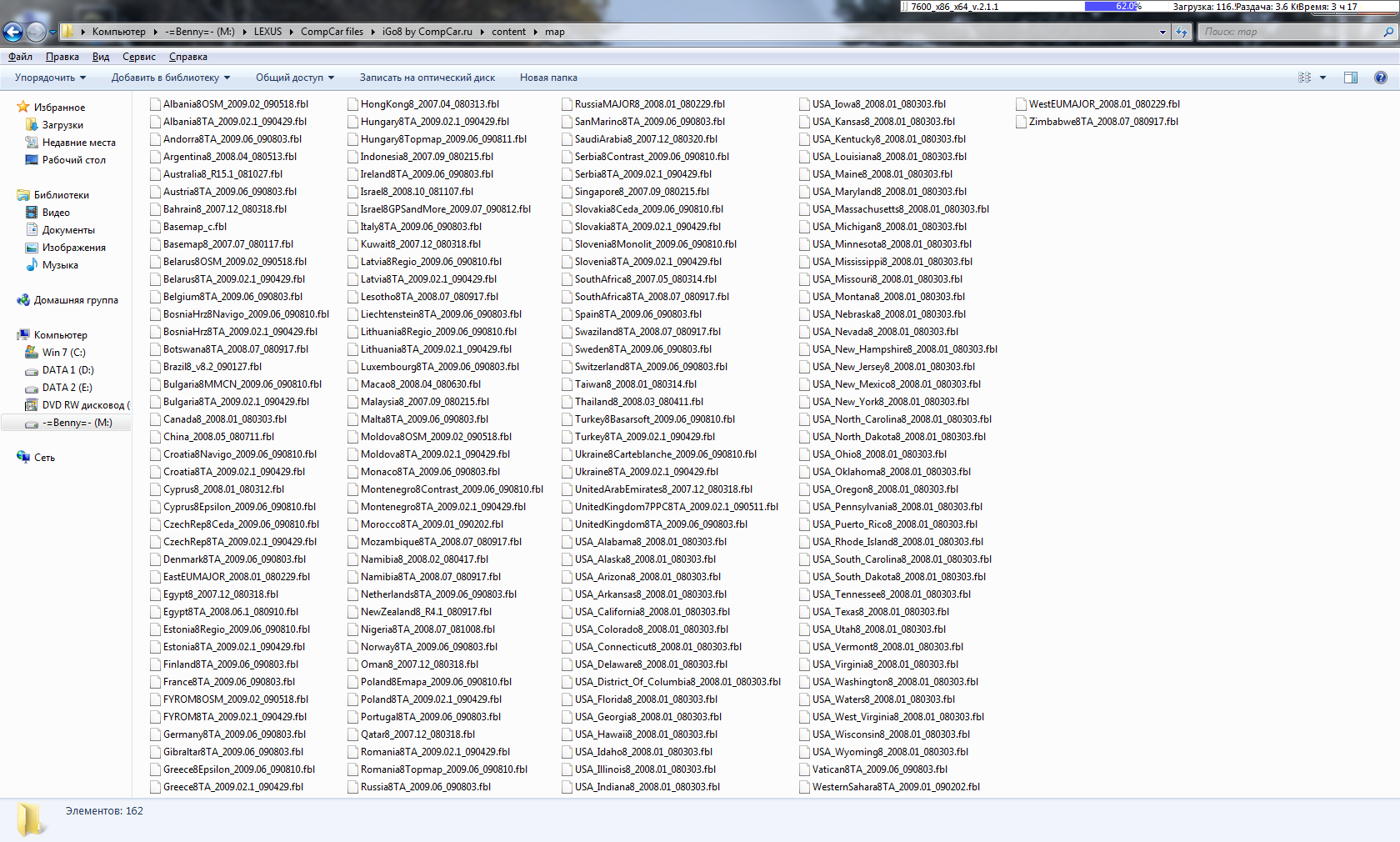Open the Загрузки folder in favorites
The height and width of the screenshot is (842, 1400).
click(x=62, y=125)
